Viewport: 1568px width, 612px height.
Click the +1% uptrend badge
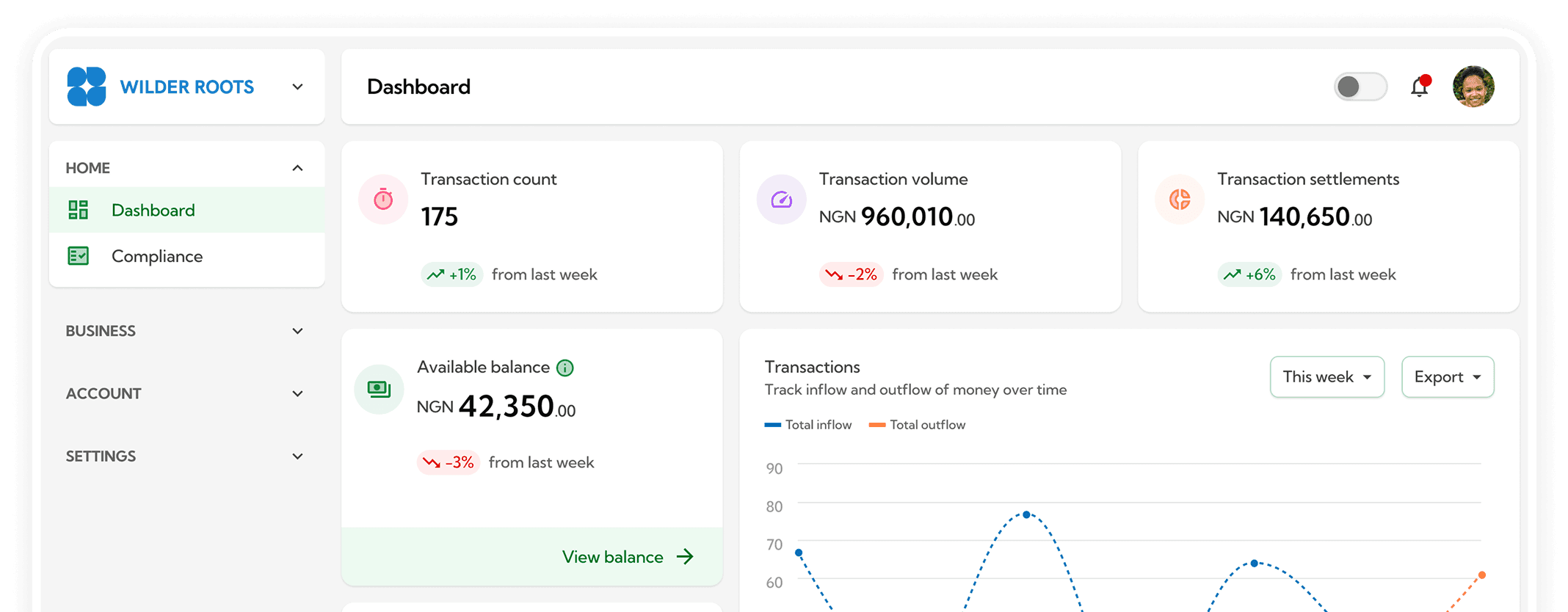pyautogui.click(x=451, y=274)
